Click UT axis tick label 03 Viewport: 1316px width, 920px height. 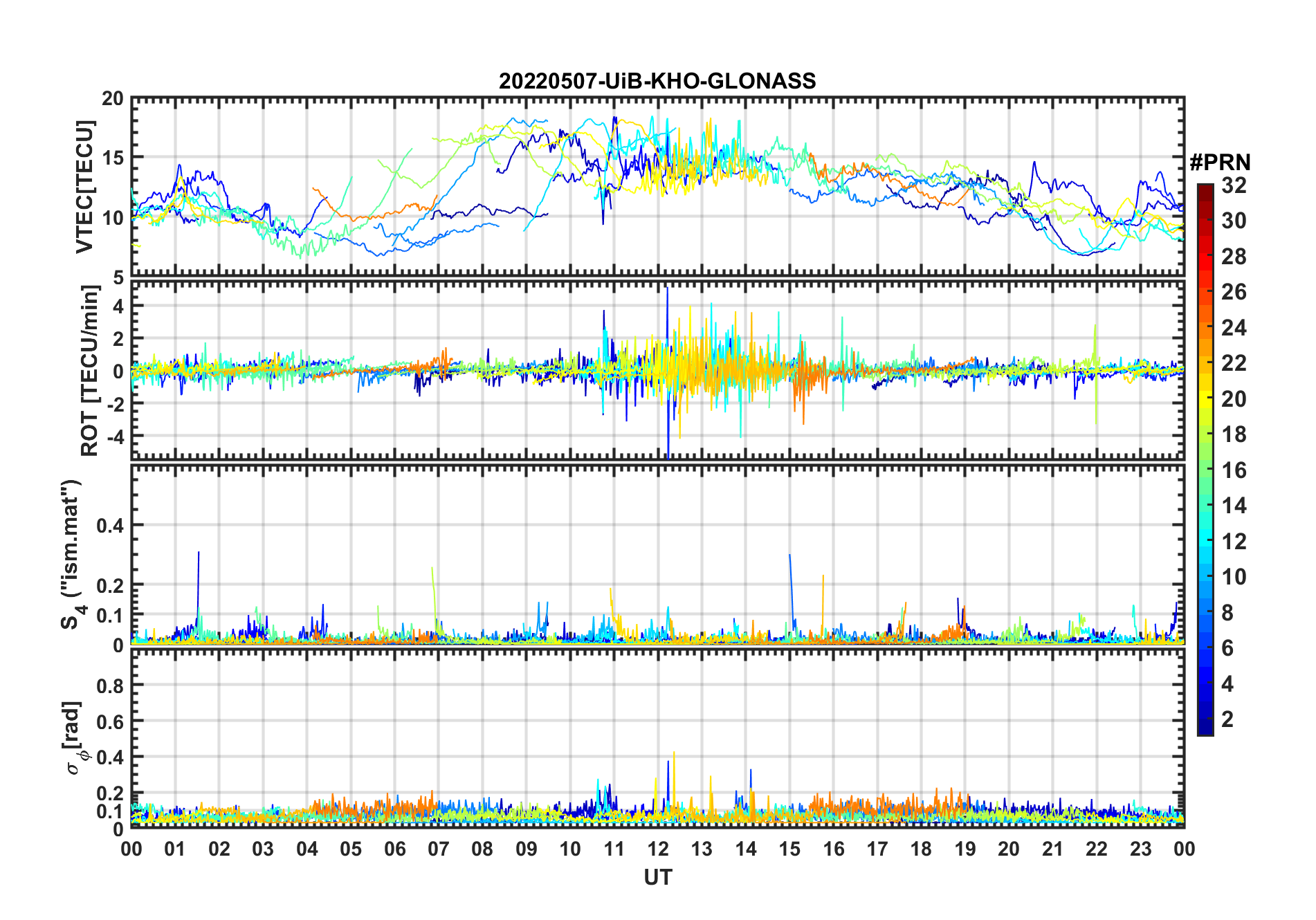click(x=263, y=849)
